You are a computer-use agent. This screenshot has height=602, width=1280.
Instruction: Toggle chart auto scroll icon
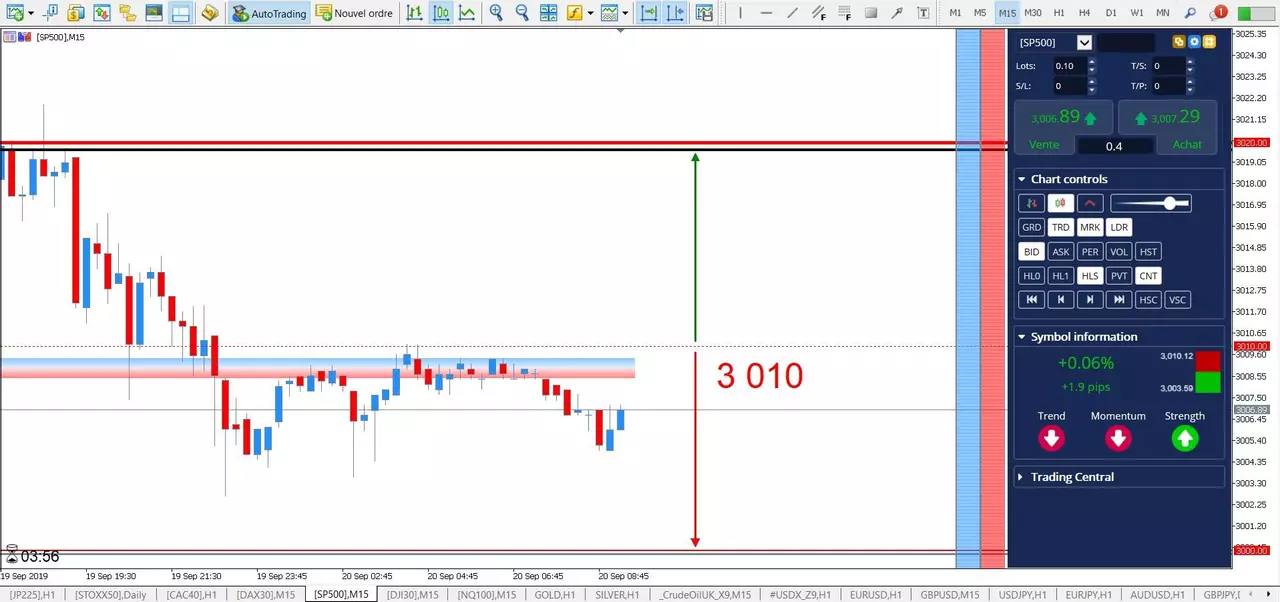click(x=649, y=13)
